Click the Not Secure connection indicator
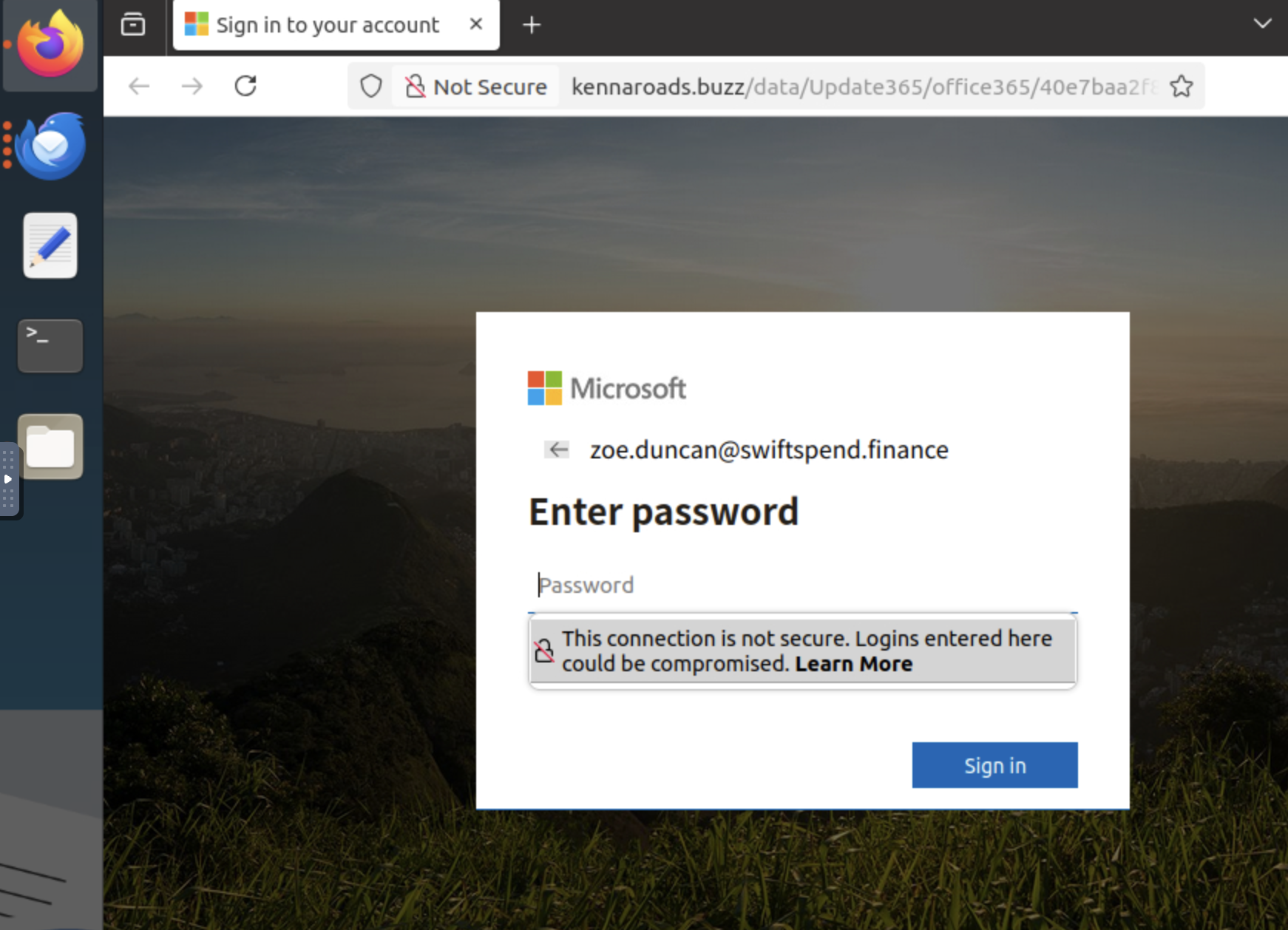 click(475, 86)
